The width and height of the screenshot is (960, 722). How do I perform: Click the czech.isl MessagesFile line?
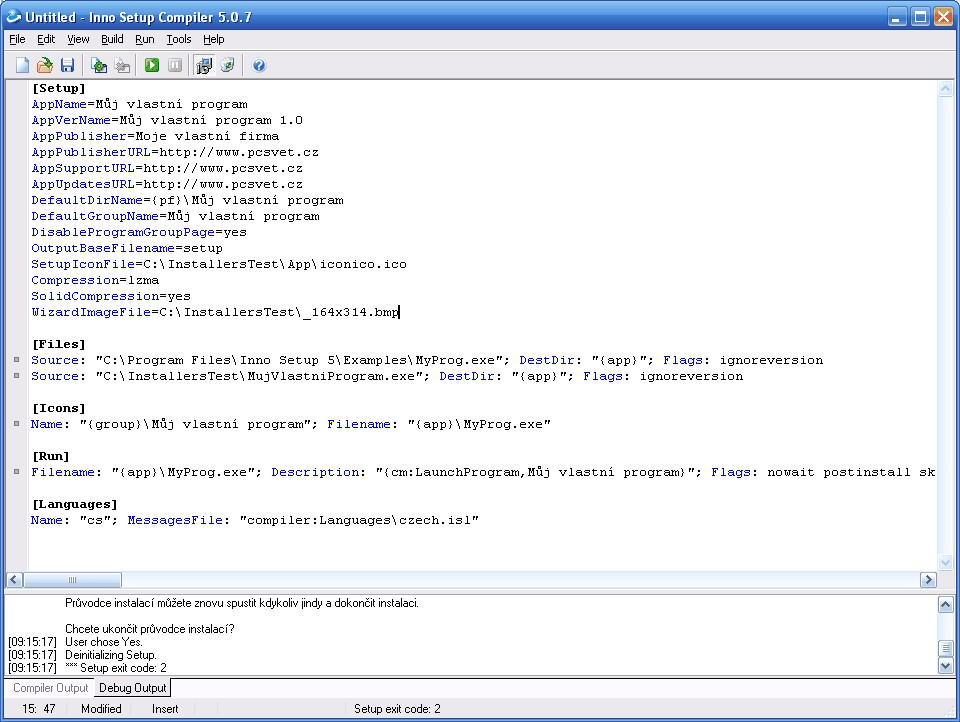[255, 520]
